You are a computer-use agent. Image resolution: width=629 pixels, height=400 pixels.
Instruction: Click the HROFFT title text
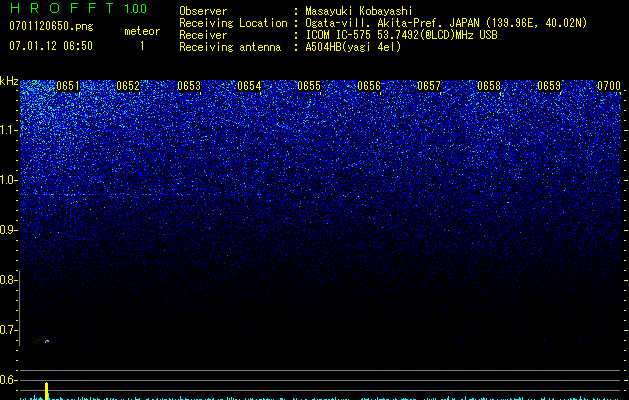pyautogui.click(x=63, y=8)
